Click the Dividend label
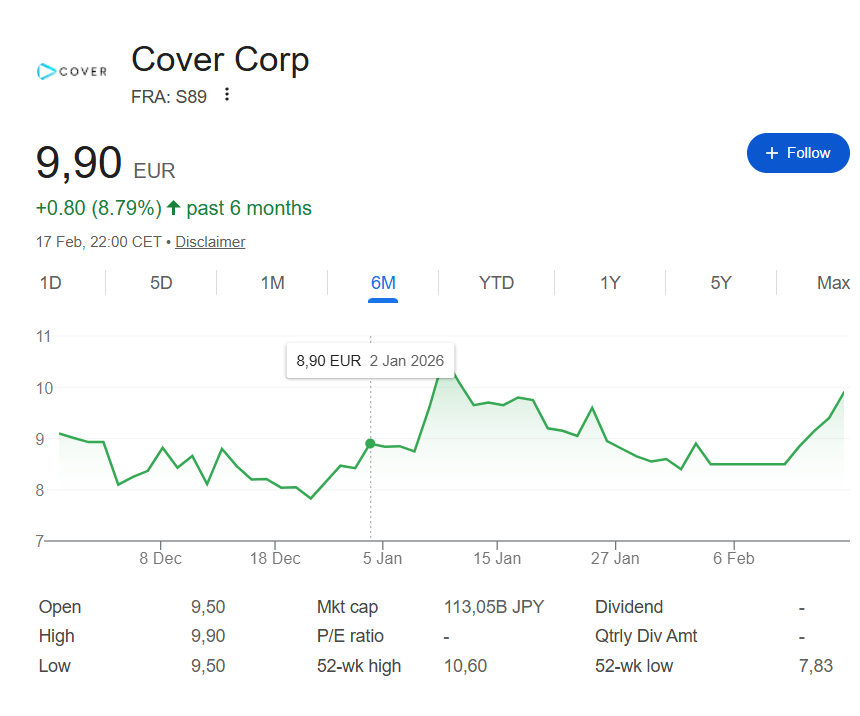860x716 pixels. (x=629, y=607)
